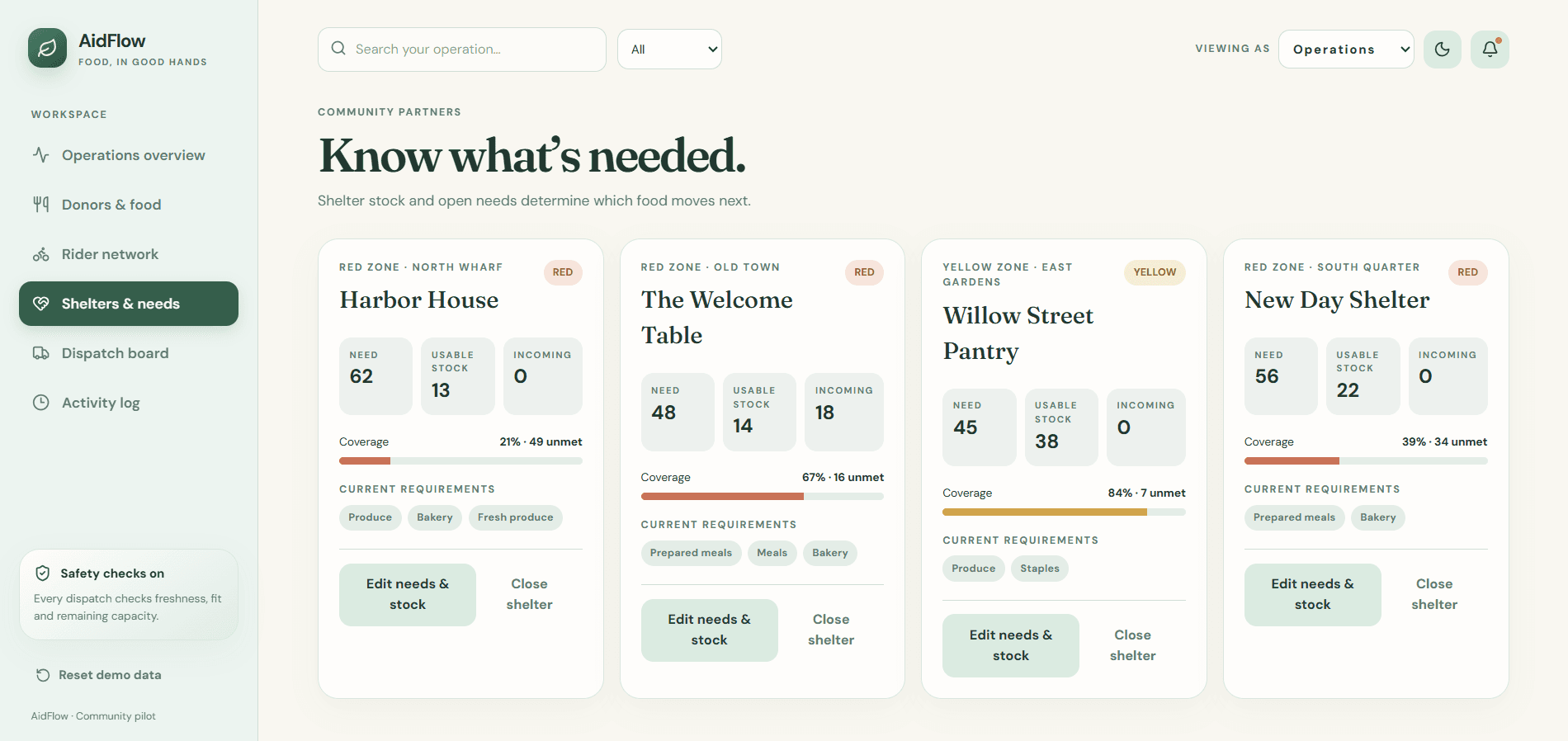1568x741 pixels.
Task: Edit needs & stock for New Day Shelter
Action: point(1313,594)
